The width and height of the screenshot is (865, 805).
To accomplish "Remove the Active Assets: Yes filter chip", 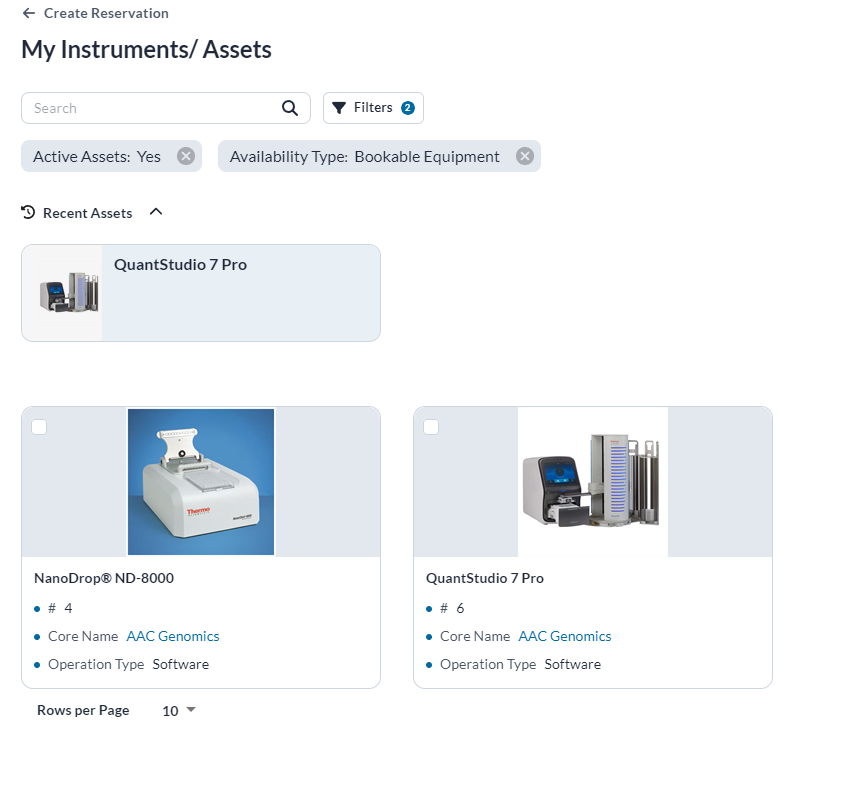I will (186, 156).
